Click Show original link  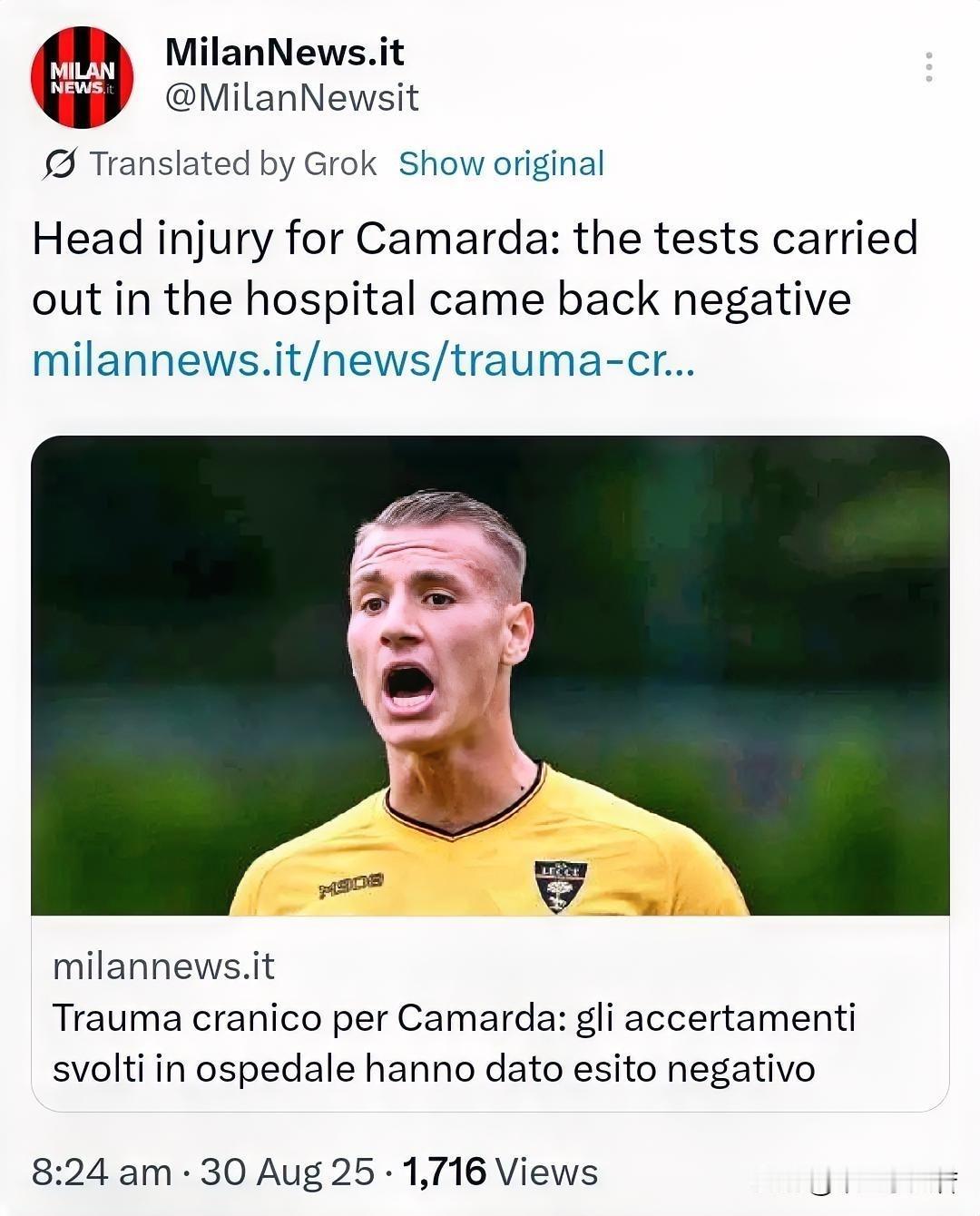pos(501,163)
